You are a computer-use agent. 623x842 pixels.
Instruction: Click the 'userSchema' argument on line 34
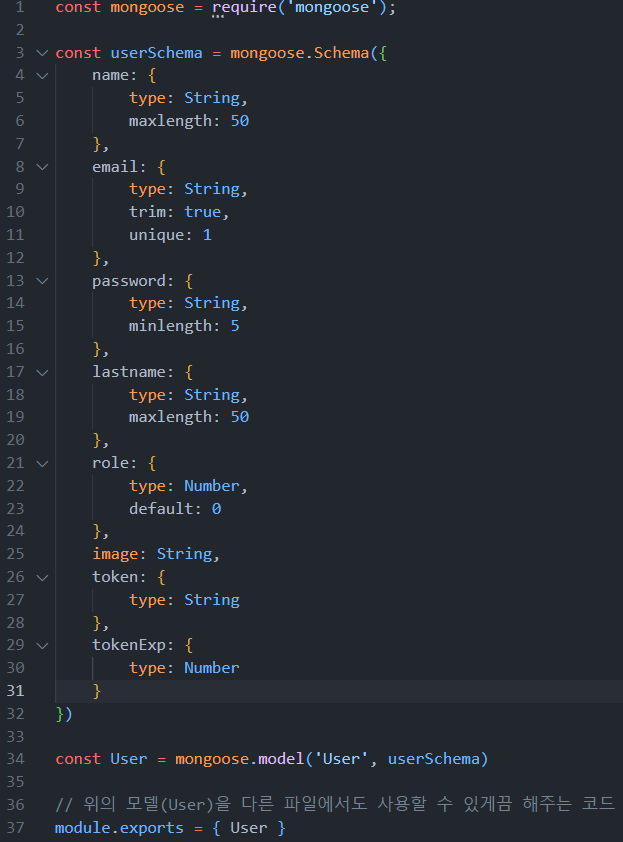click(x=434, y=759)
